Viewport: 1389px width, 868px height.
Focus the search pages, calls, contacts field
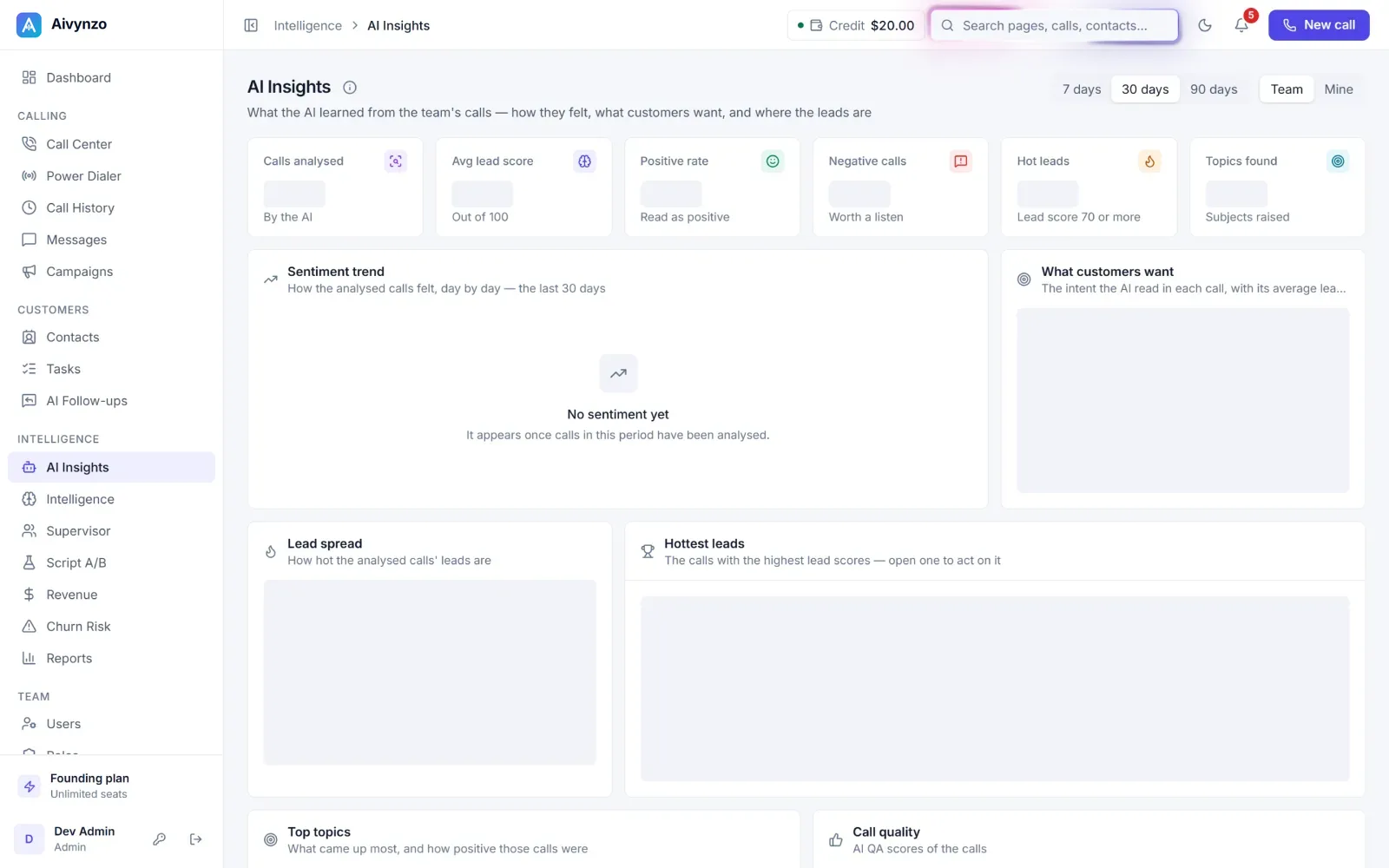coord(1054,25)
